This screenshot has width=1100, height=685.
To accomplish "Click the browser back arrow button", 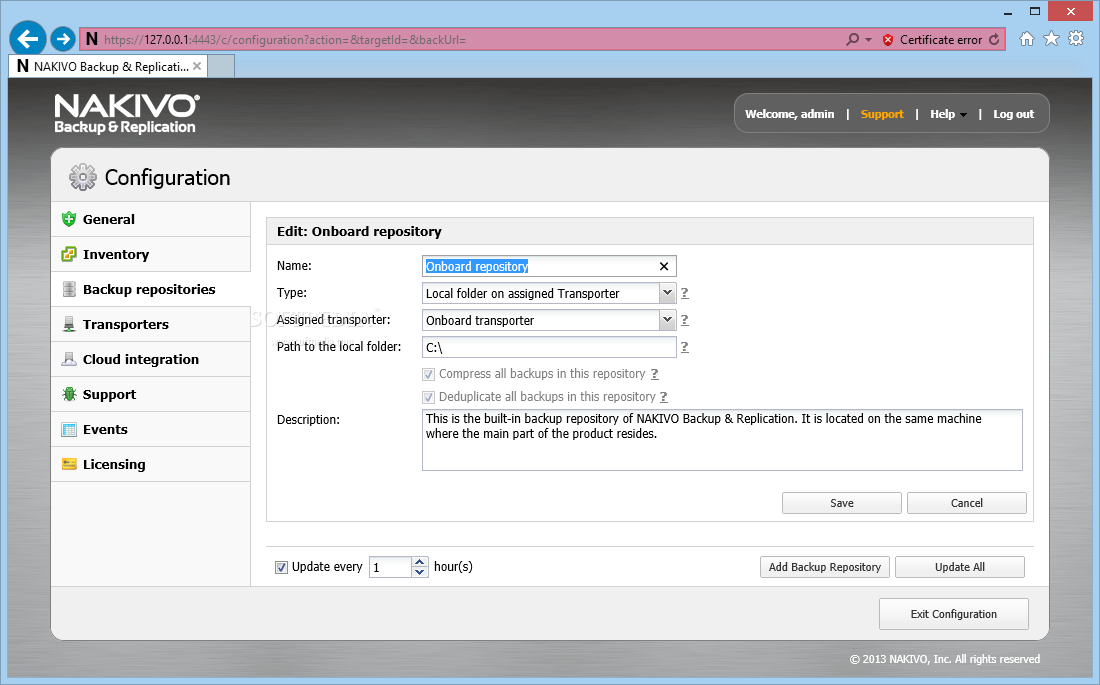I will pos(28,39).
